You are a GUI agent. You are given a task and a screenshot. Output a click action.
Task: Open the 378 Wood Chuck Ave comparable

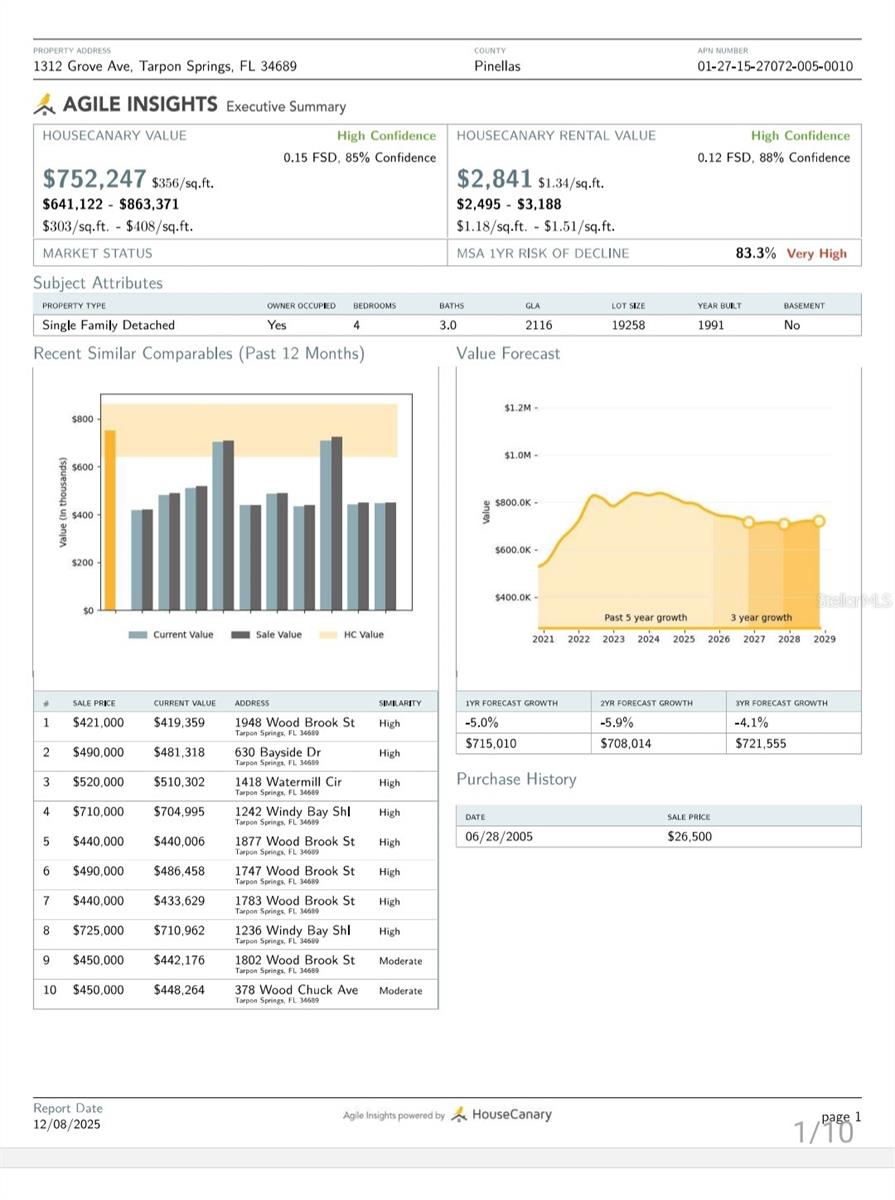296,990
